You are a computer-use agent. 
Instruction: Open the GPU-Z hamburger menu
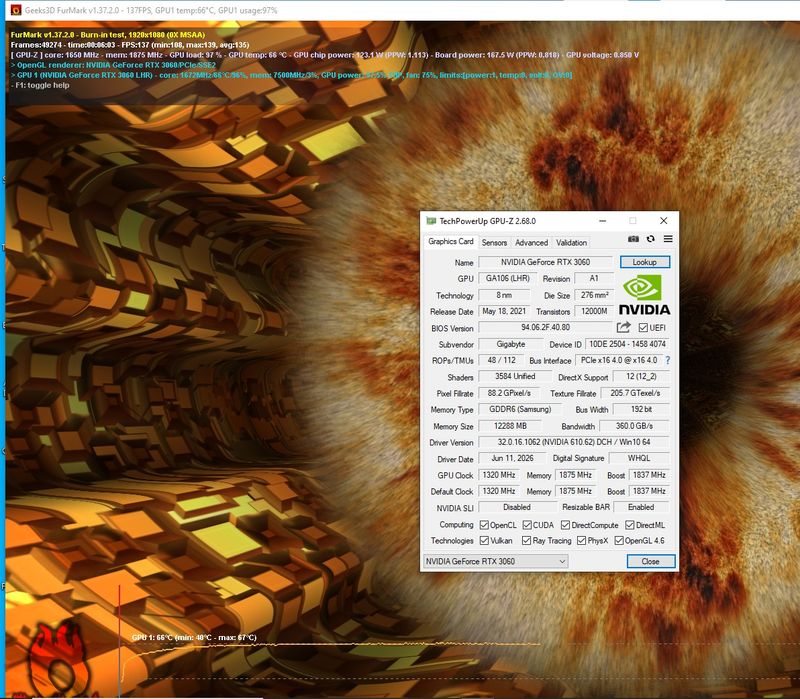coord(668,239)
